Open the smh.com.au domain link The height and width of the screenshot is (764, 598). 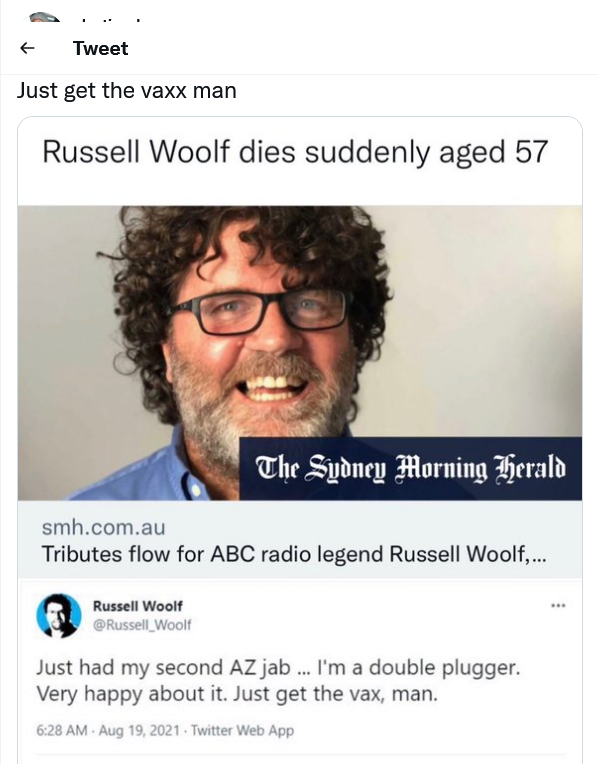tap(103, 528)
